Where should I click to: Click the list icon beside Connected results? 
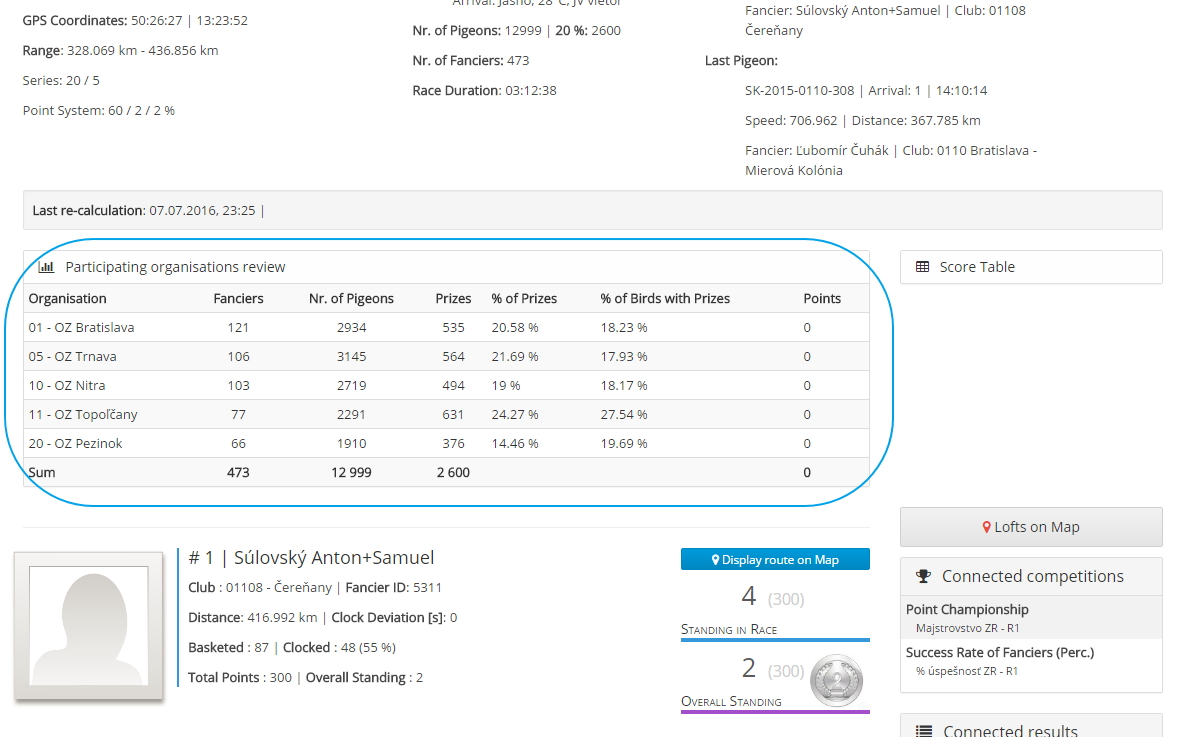(x=924, y=731)
